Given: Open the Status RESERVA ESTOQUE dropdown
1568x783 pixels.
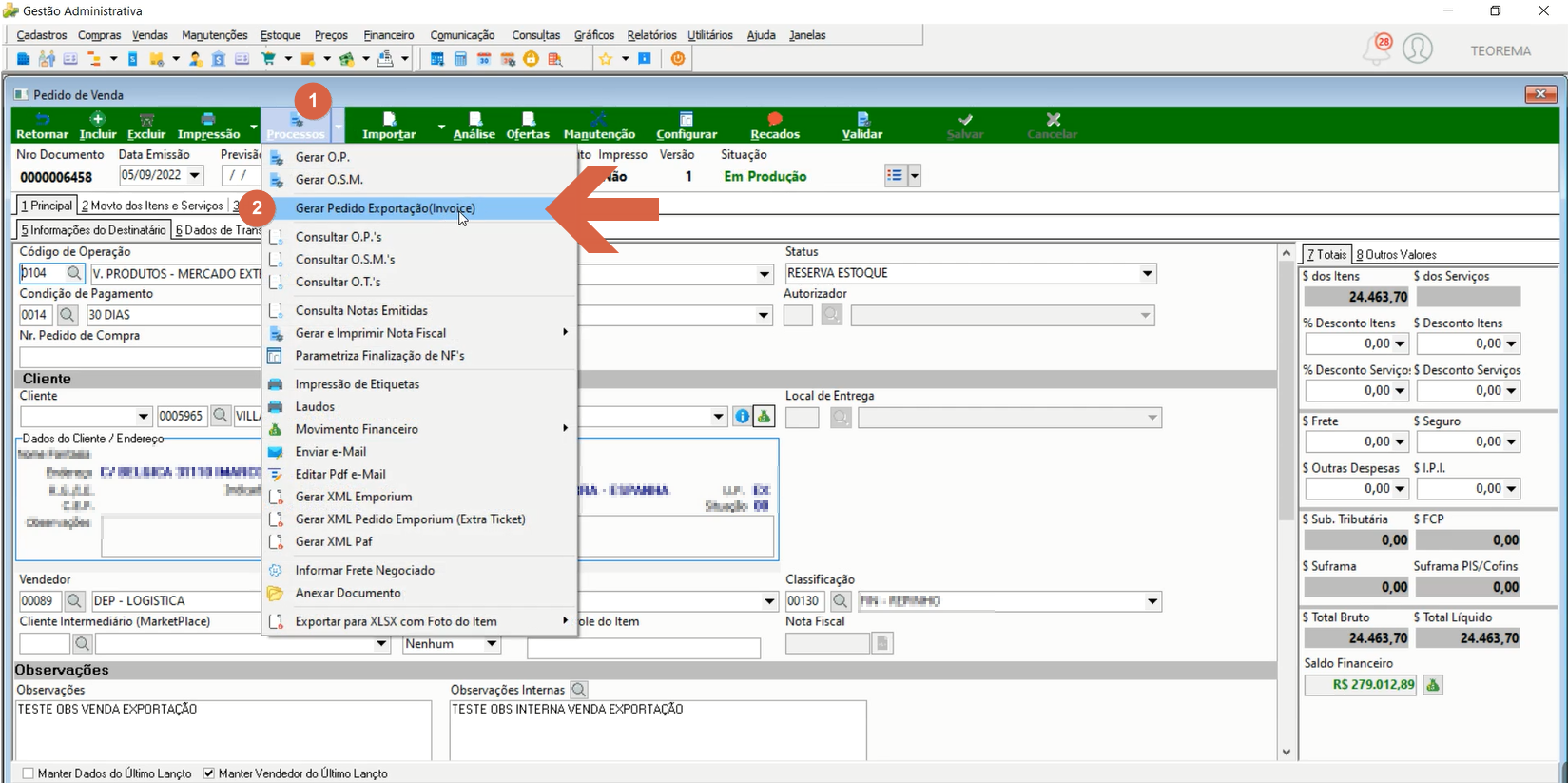Looking at the screenshot, I should click(x=1148, y=273).
